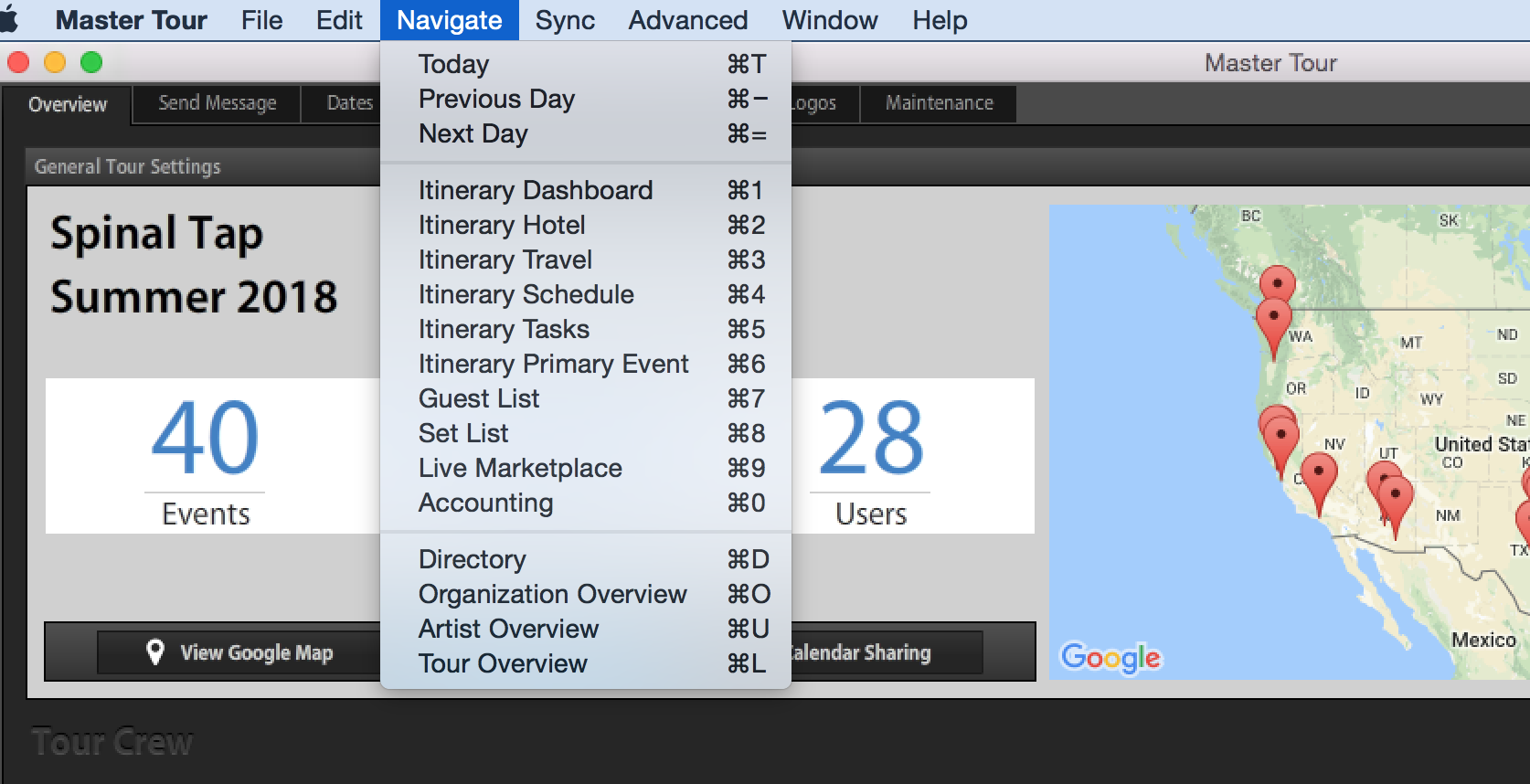Viewport: 1530px width, 784px height.
Task: Select the red map pin over WA
Action: point(1273,327)
